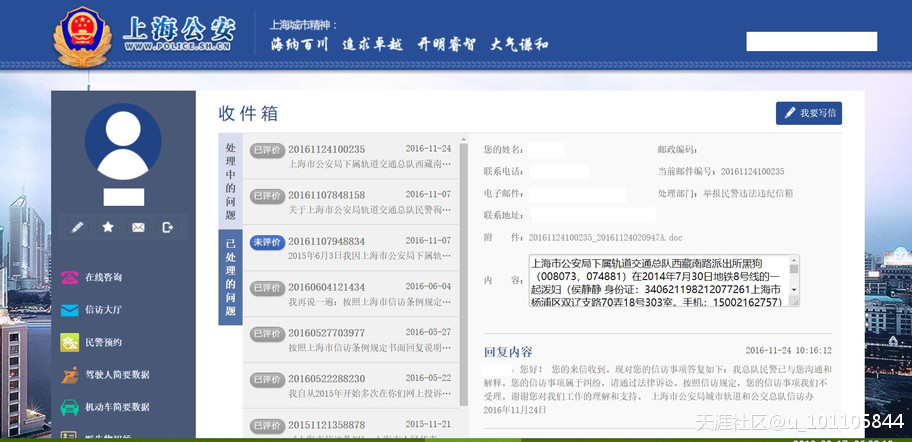Click the pink telephone icon
Image resolution: width=912 pixels, height=442 pixels.
(70, 277)
